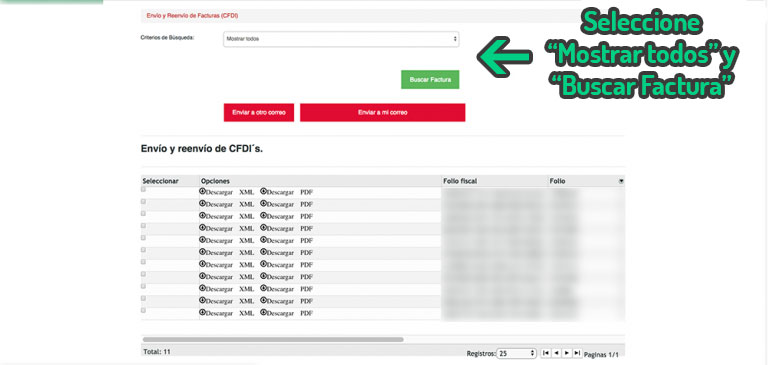Select the third invoice row checkbox

144,213
